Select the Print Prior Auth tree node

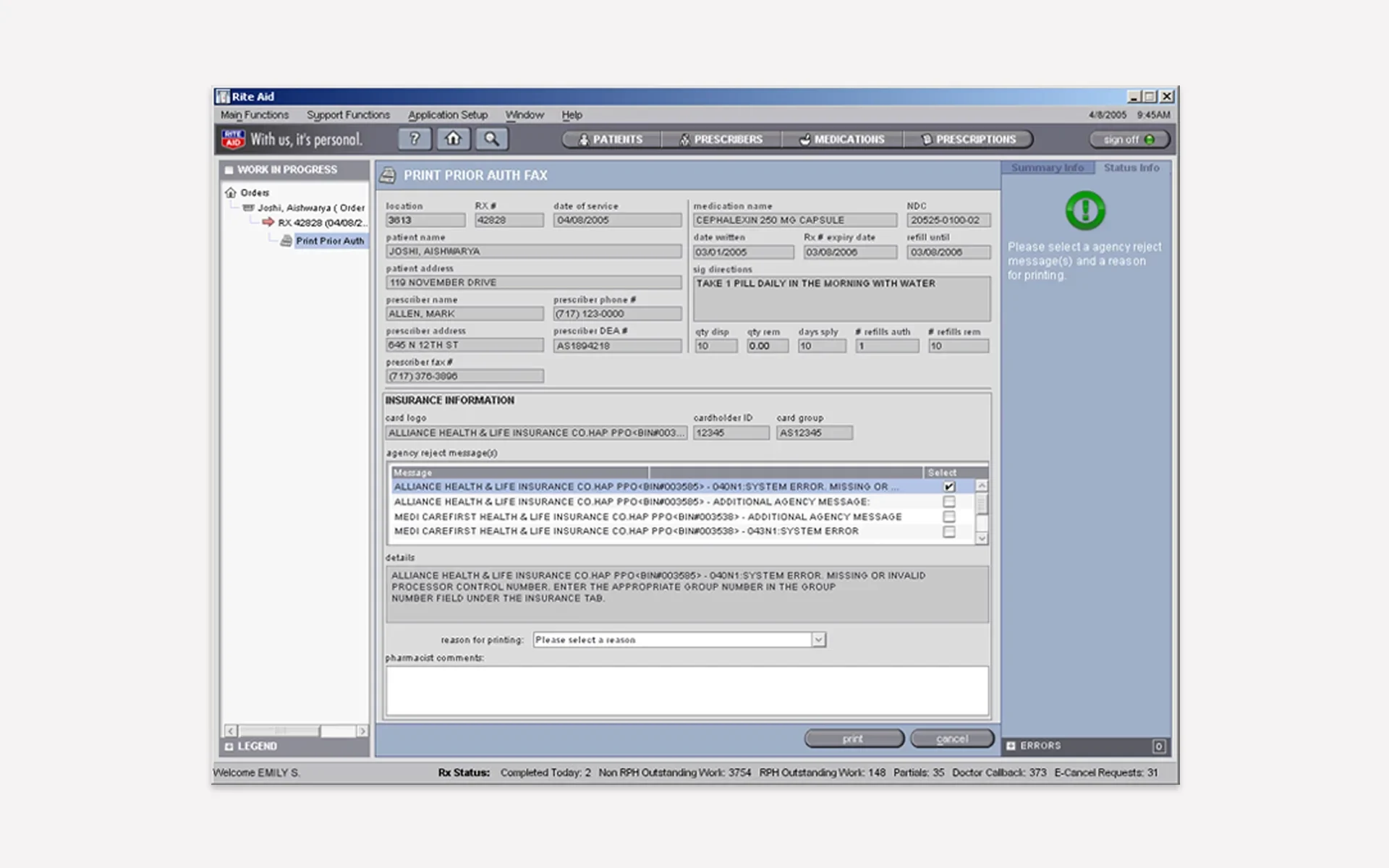(x=330, y=241)
